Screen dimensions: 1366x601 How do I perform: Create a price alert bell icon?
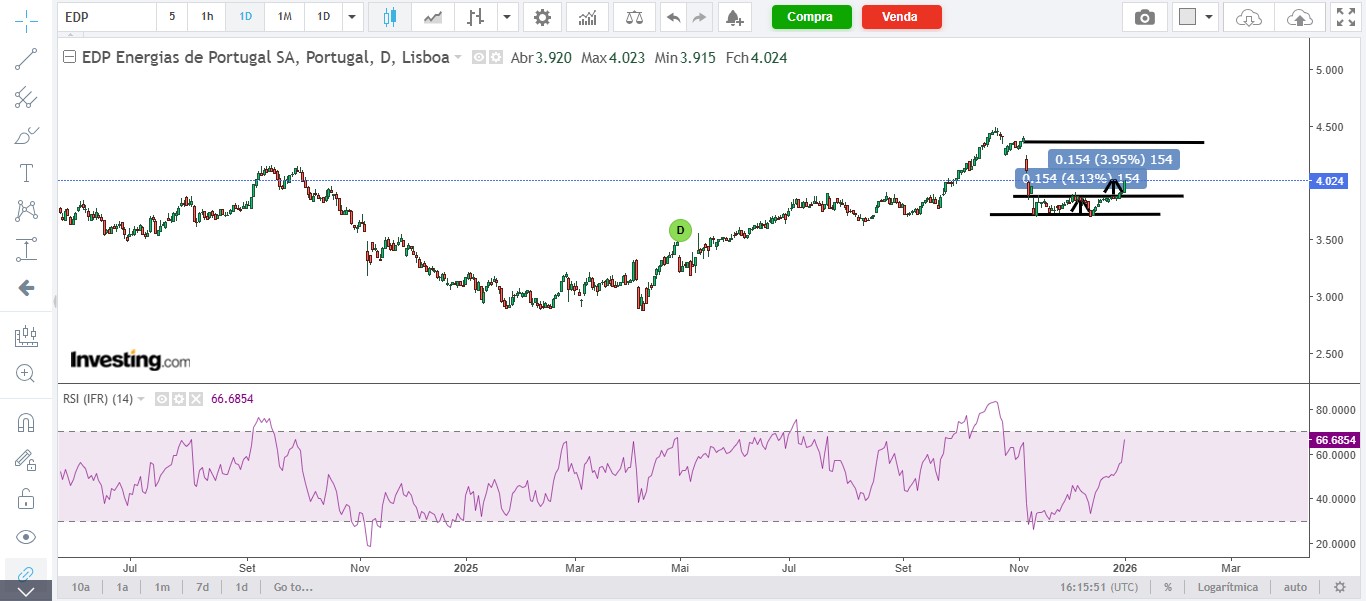pyautogui.click(x=734, y=17)
